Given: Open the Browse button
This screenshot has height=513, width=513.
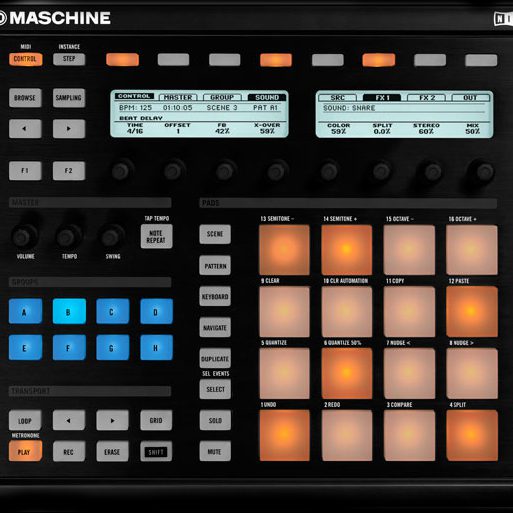Looking at the screenshot, I should coord(25,98).
